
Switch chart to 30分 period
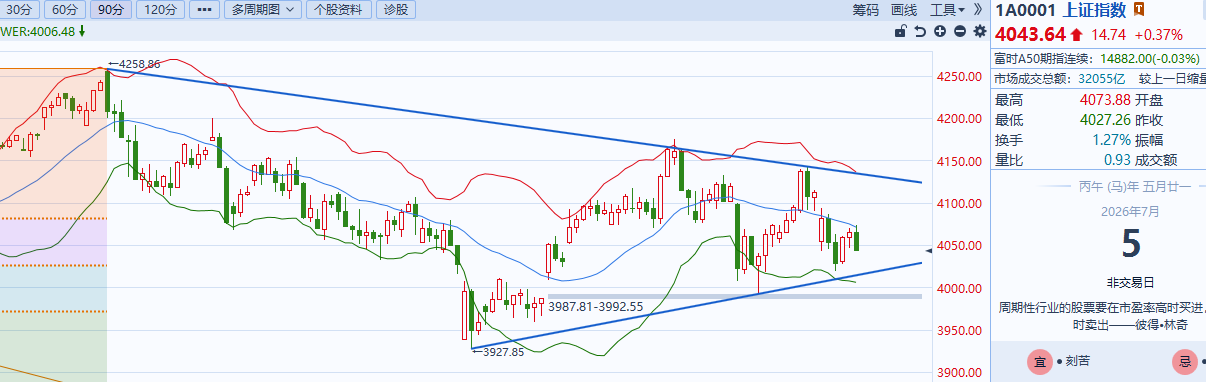[20, 9]
